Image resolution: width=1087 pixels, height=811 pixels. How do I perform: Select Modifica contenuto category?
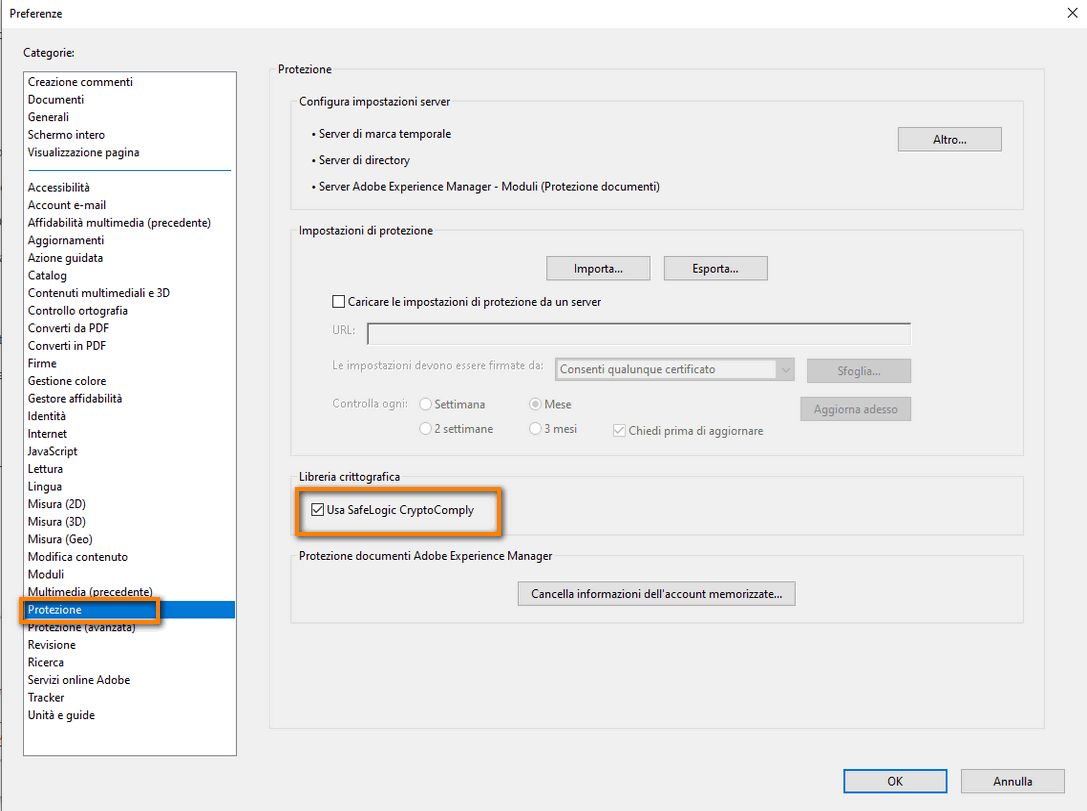[77, 557]
